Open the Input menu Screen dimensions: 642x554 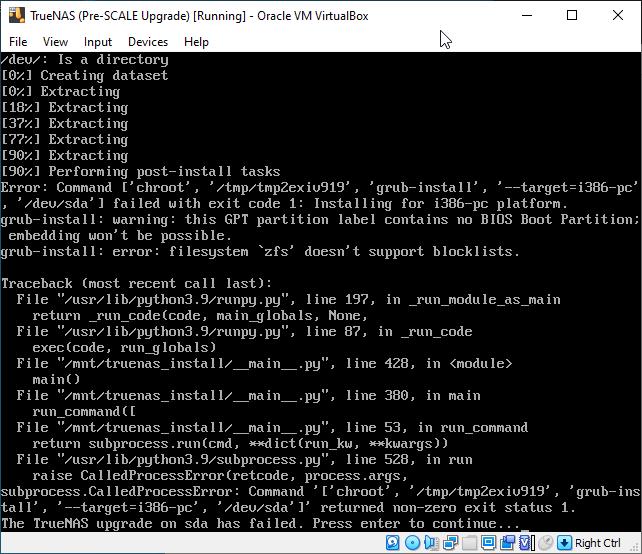(97, 42)
